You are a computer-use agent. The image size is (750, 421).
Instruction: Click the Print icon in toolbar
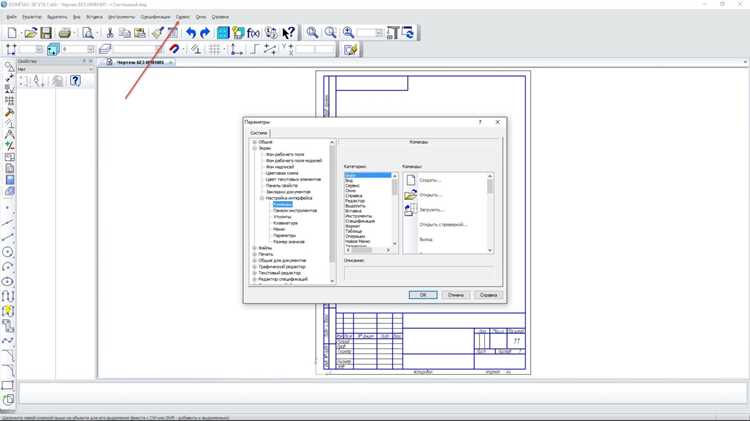(65, 33)
